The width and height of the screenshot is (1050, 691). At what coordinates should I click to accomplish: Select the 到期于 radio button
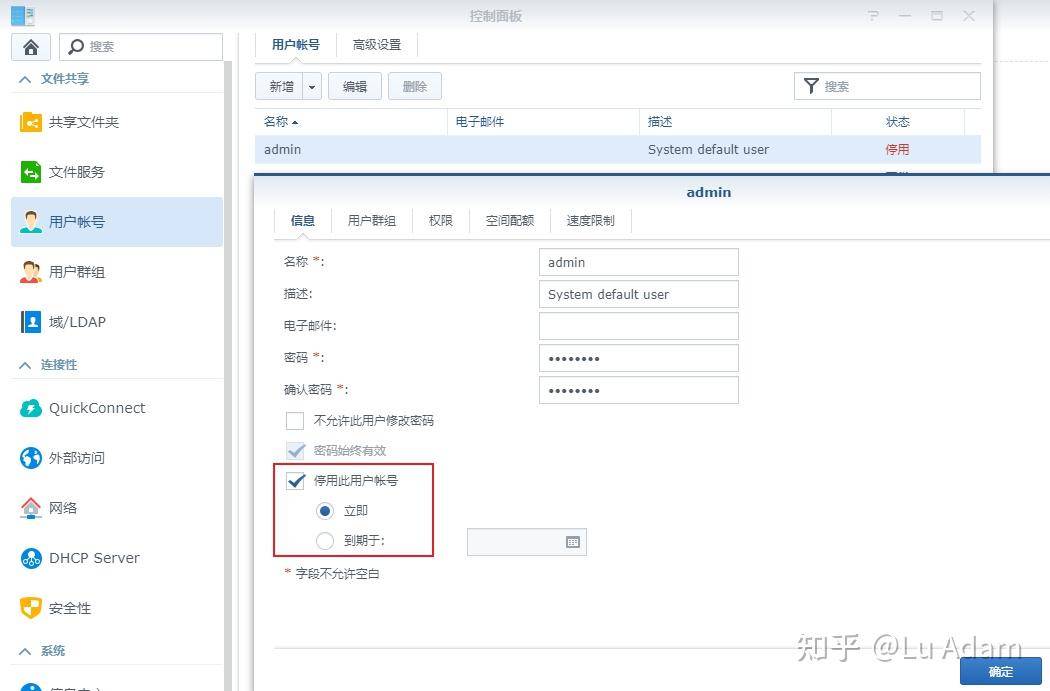[325, 541]
